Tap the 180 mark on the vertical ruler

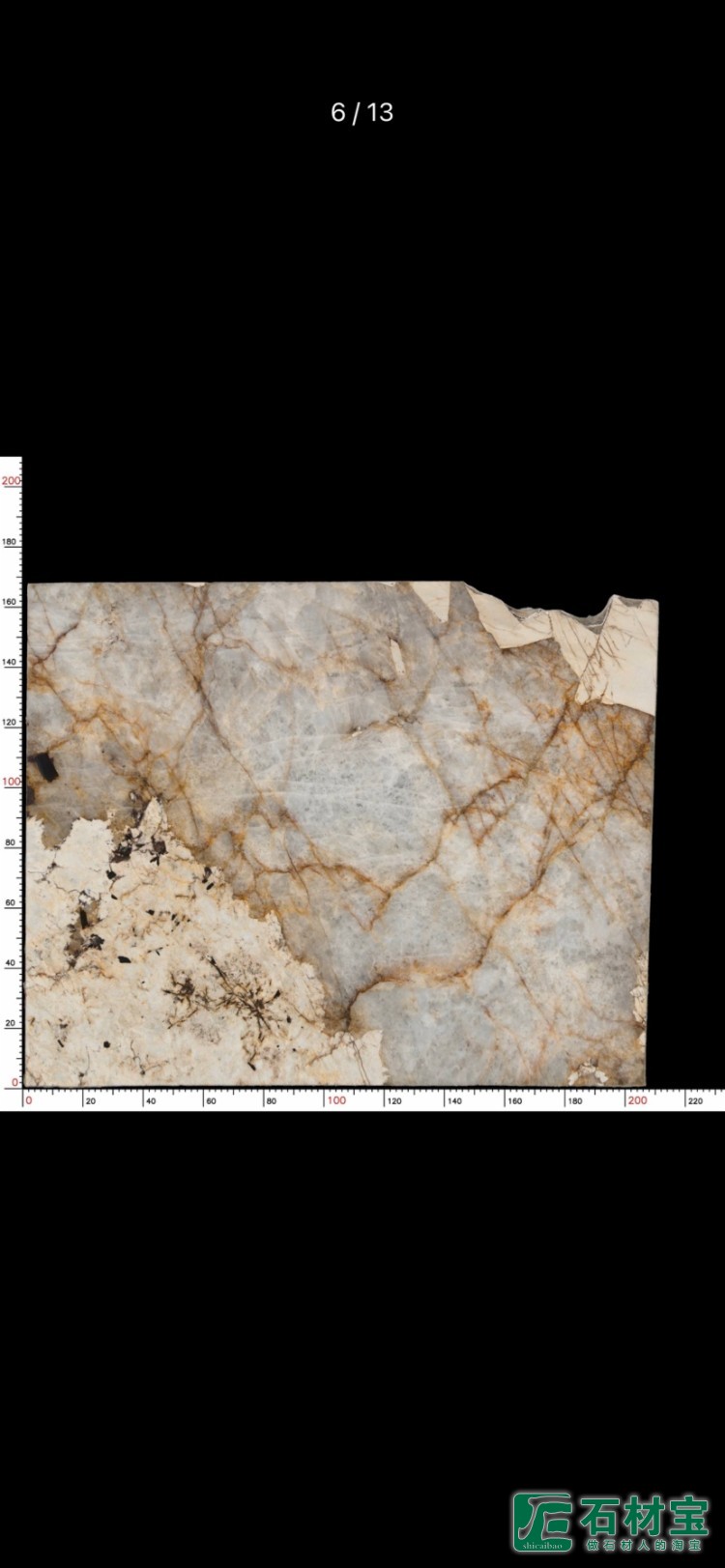click(x=11, y=541)
